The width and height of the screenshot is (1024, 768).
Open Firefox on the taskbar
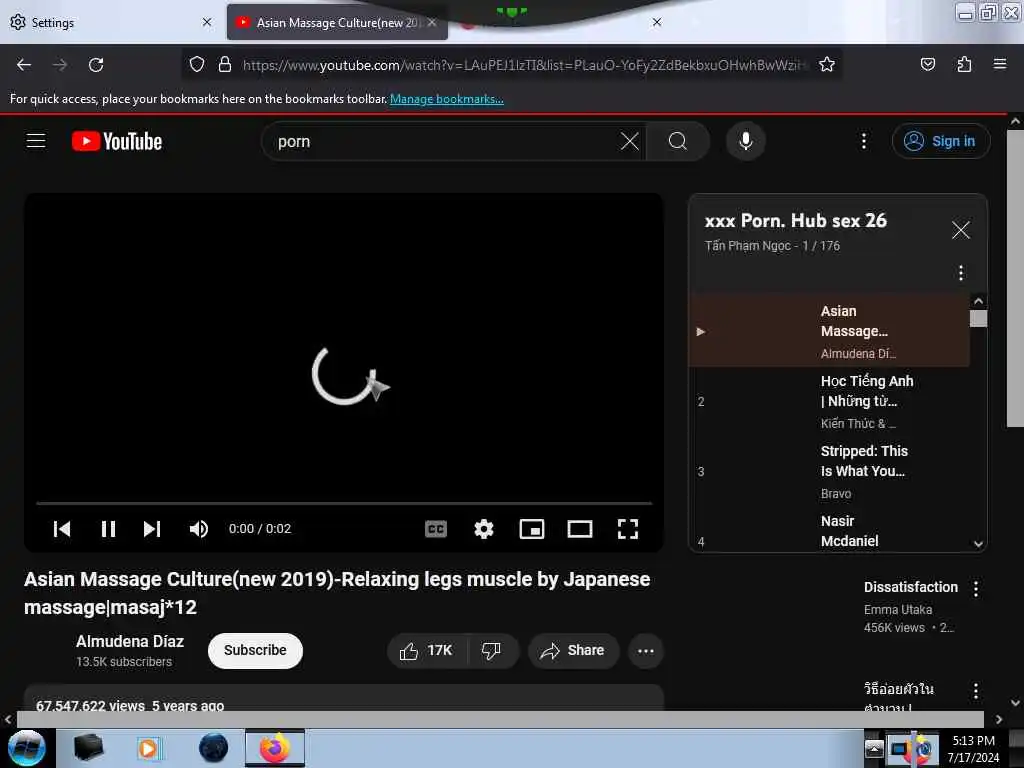[x=275, y=748]
